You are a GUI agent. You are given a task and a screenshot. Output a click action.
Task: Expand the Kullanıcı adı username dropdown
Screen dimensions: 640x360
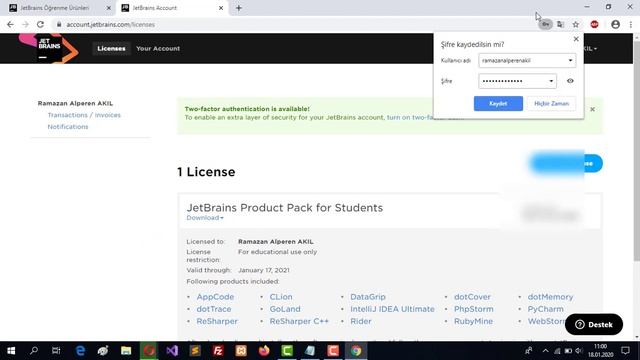tap(570, 60)
